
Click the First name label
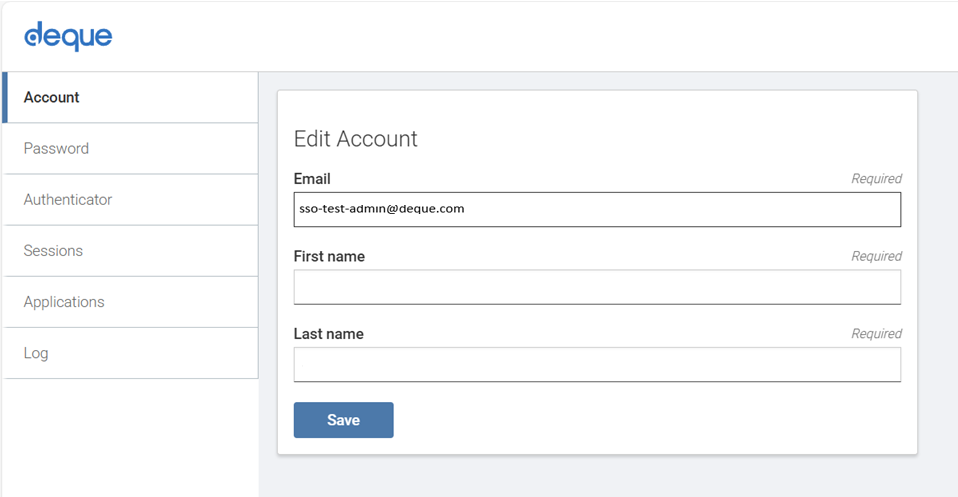click(x=329, y=257)
